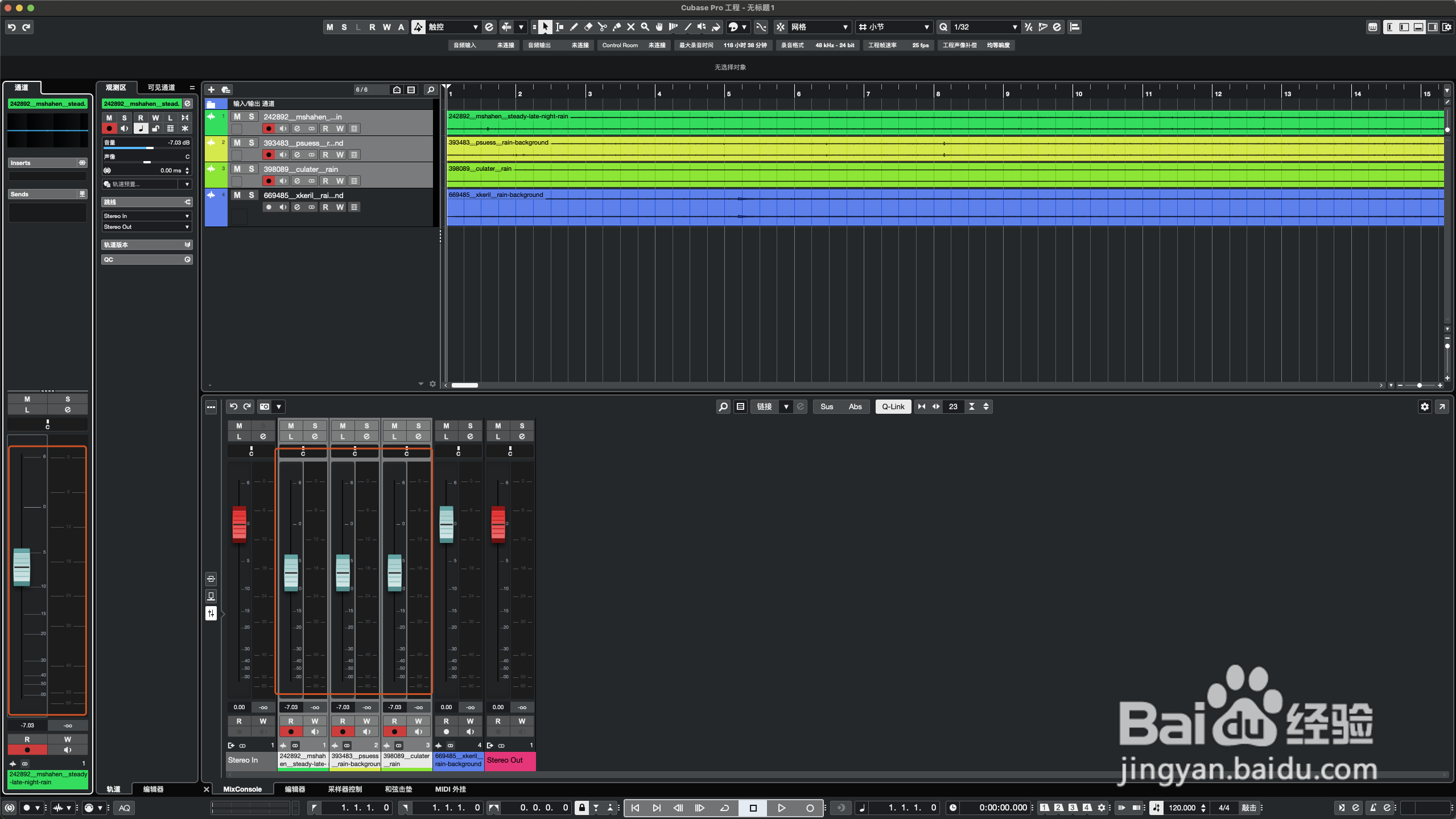Click the Go to Project Start button
1456x819 pixels.
click(x=635, y=808)
